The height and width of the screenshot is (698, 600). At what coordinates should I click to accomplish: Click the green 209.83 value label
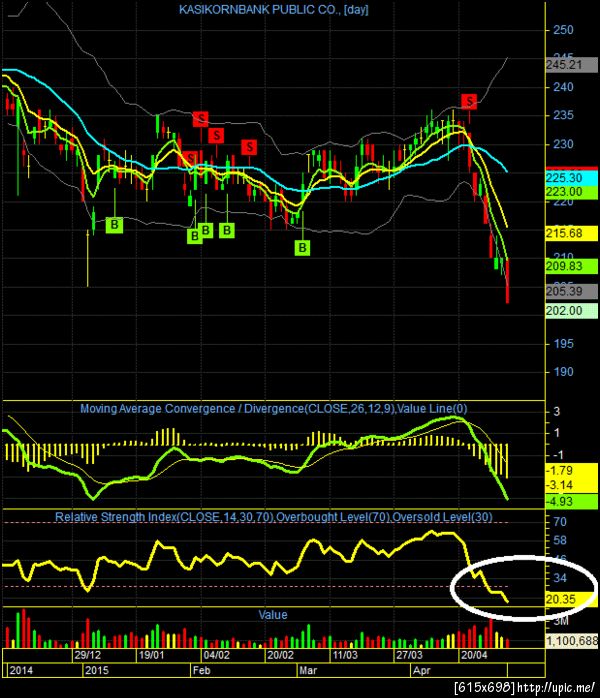572,266
